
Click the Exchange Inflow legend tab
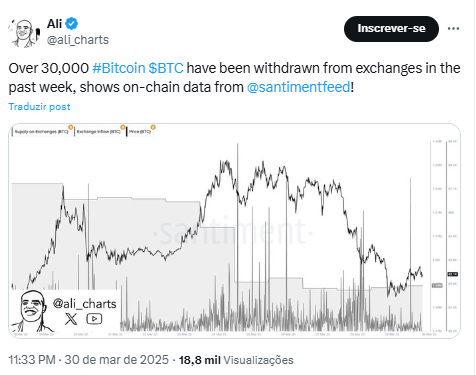click(x=98, y=132)
